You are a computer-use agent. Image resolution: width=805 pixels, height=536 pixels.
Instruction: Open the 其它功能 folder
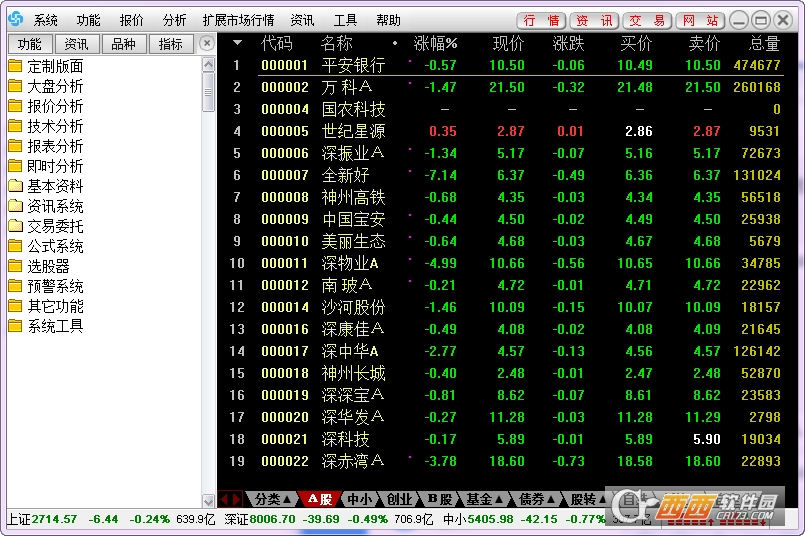click(46, 307)
